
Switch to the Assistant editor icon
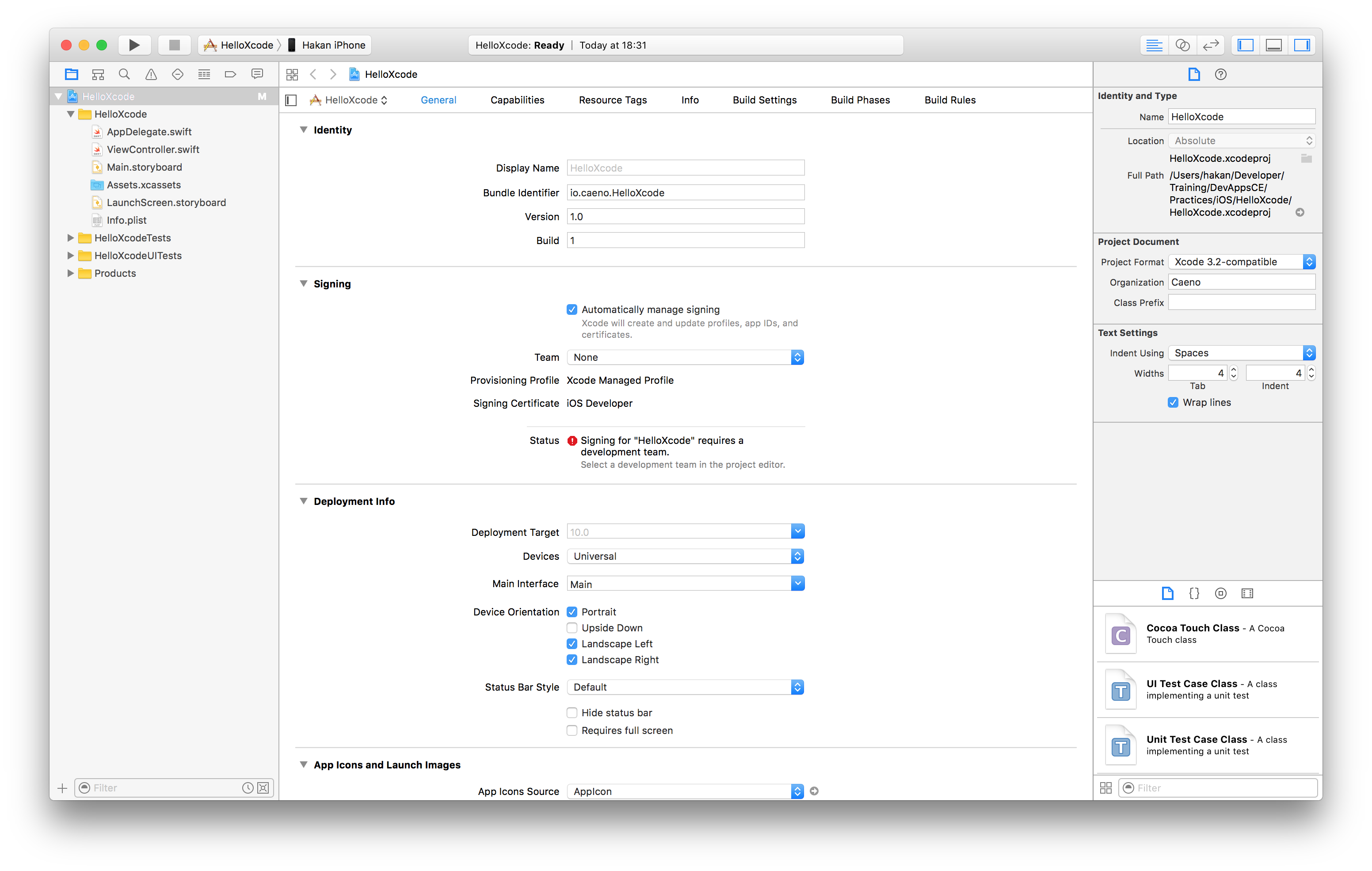click(x=1182, y=45)
